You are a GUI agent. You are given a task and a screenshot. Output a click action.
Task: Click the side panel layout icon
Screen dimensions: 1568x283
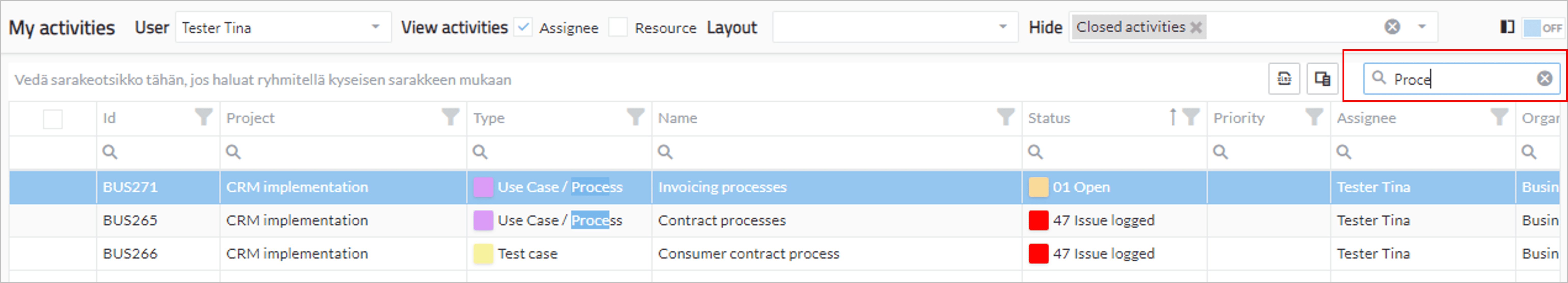tap(1507, 27)
